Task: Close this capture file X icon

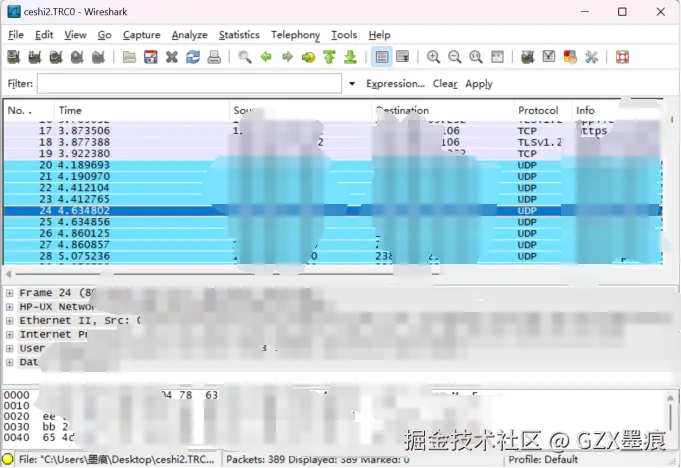Action: click(x=172, y=57)
